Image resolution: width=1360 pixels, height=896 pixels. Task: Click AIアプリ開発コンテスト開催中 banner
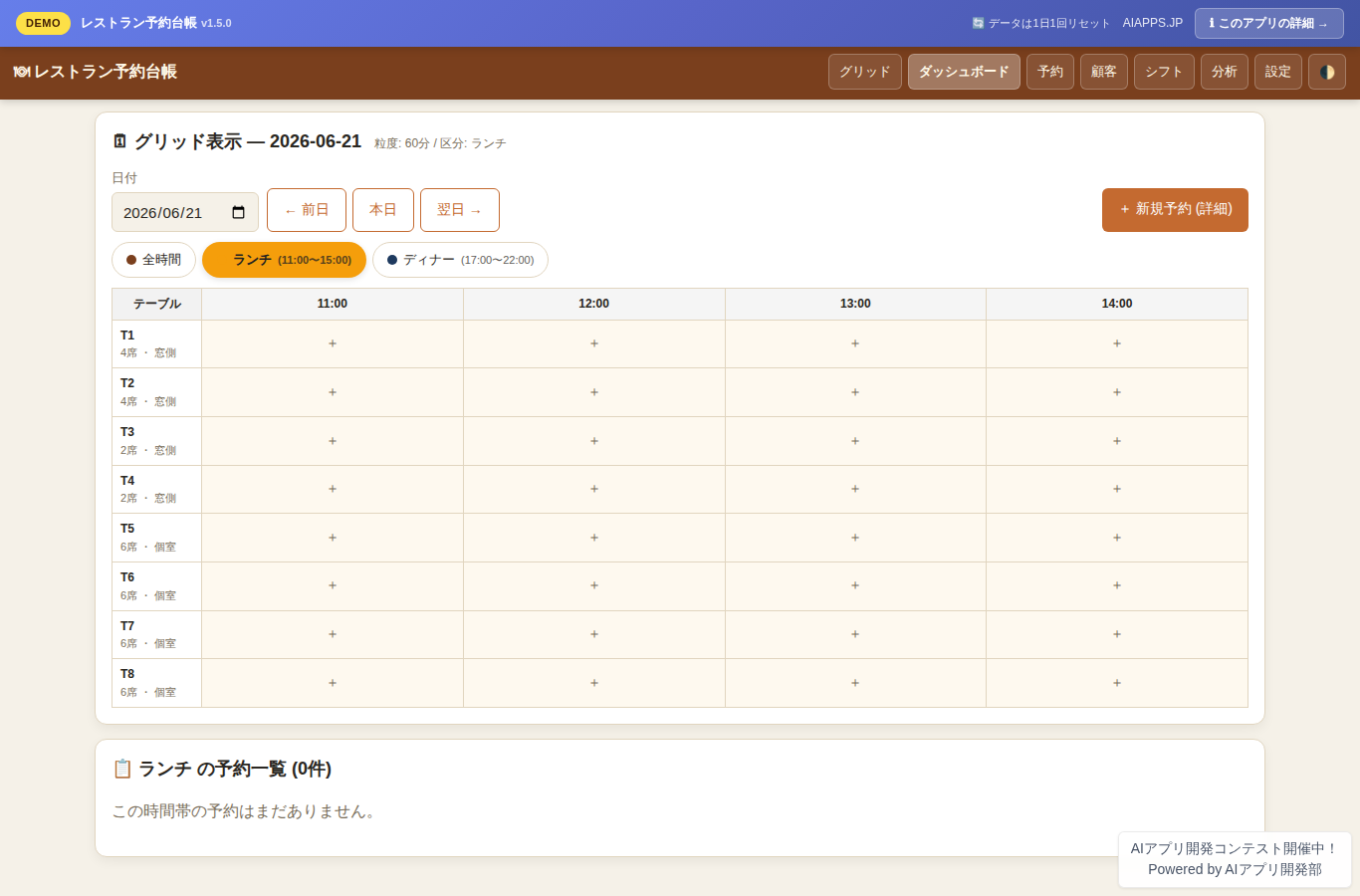1235,859
